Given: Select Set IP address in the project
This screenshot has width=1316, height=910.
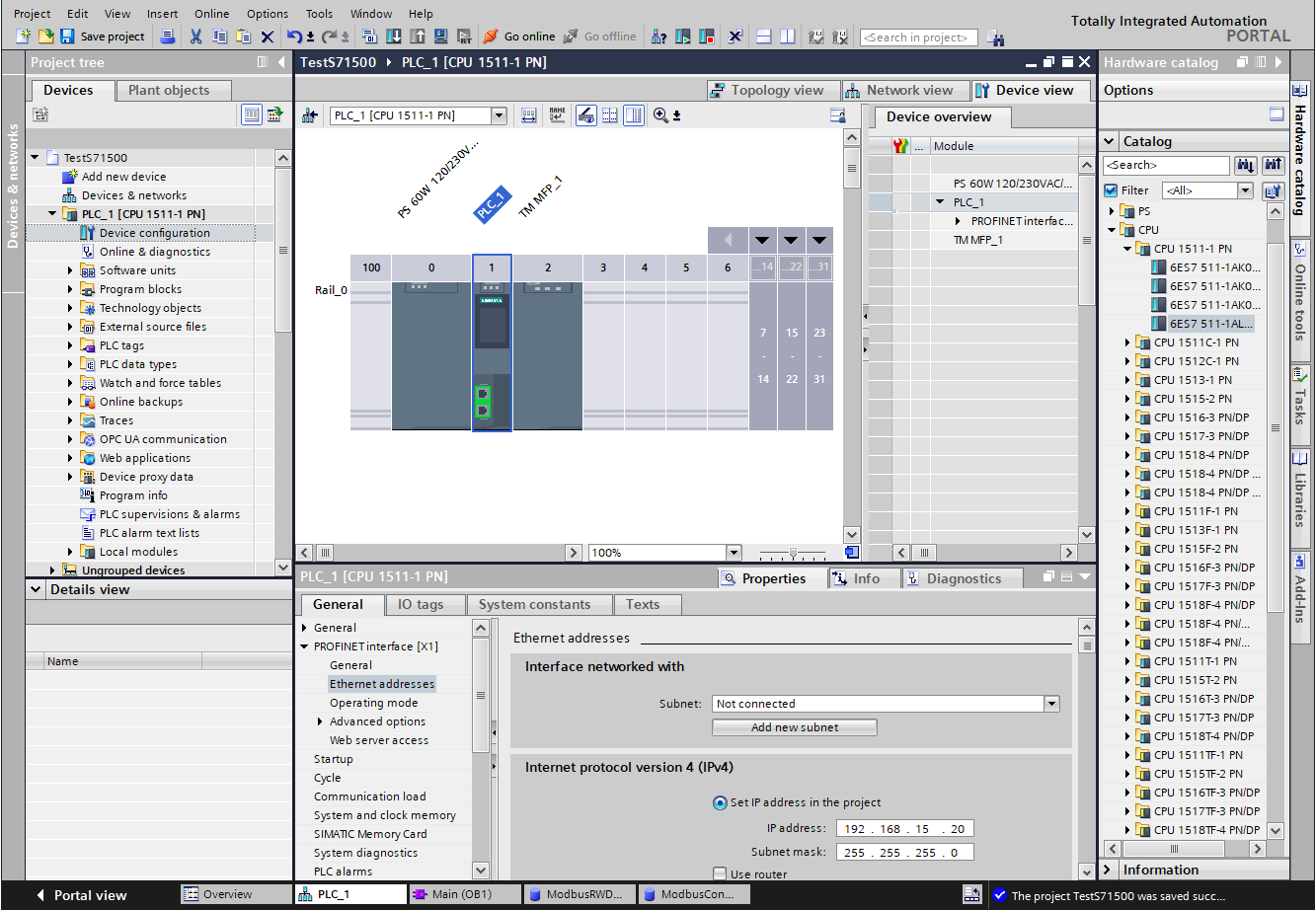Looking at the screenshot, I should coord(720,802).
